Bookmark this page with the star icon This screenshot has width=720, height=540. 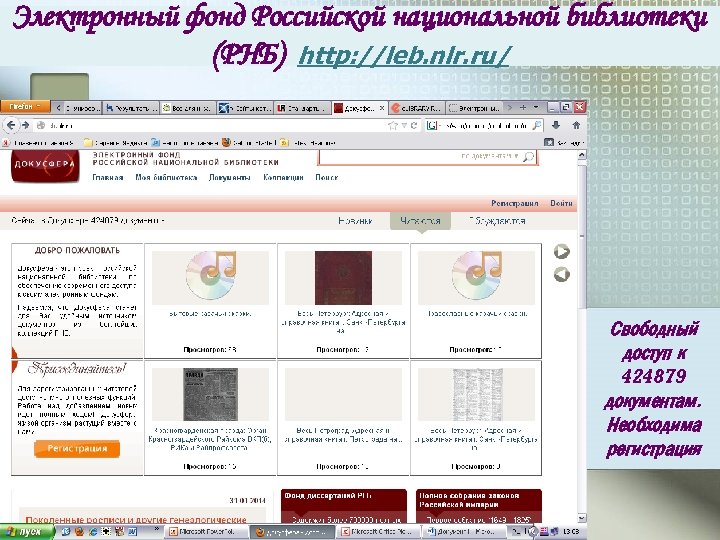pos(393,125)
